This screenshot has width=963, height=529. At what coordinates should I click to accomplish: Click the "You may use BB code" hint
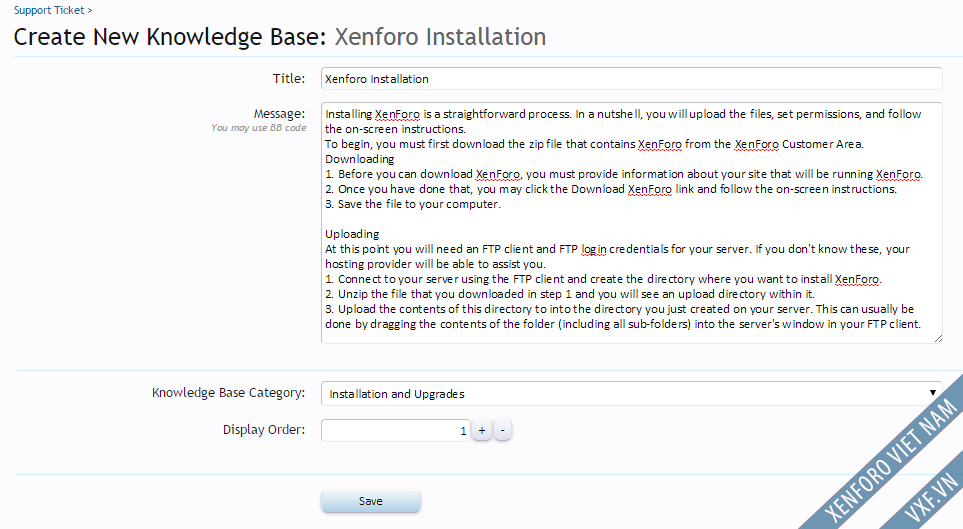pos(258,128)
